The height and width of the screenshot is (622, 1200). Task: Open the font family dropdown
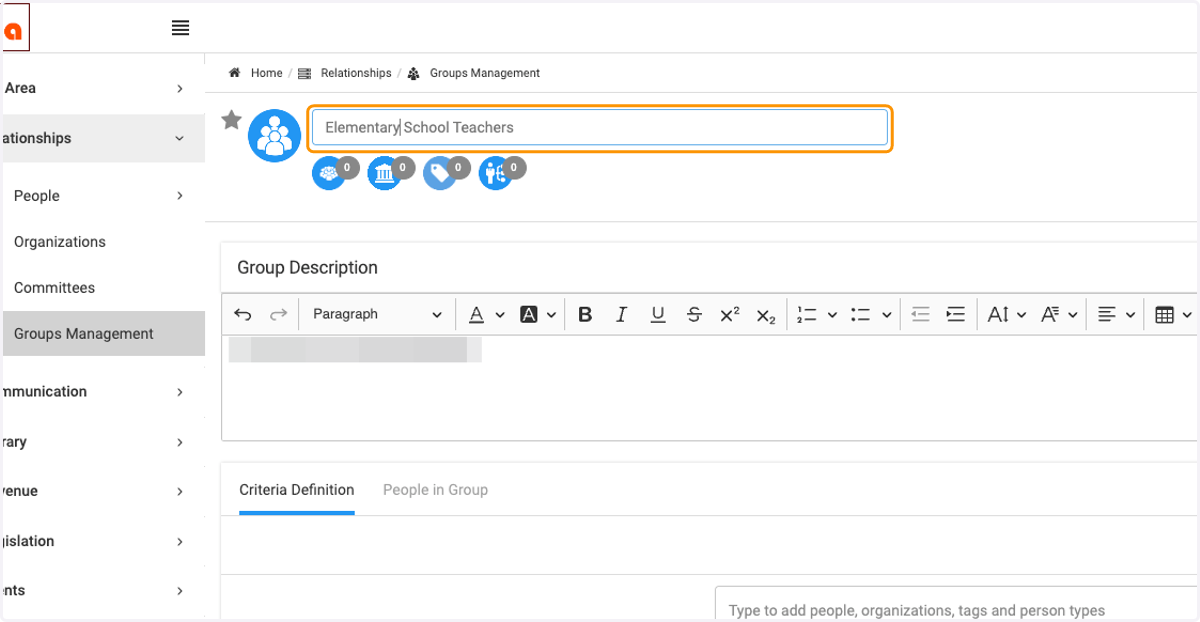(x=1059, y=314)
